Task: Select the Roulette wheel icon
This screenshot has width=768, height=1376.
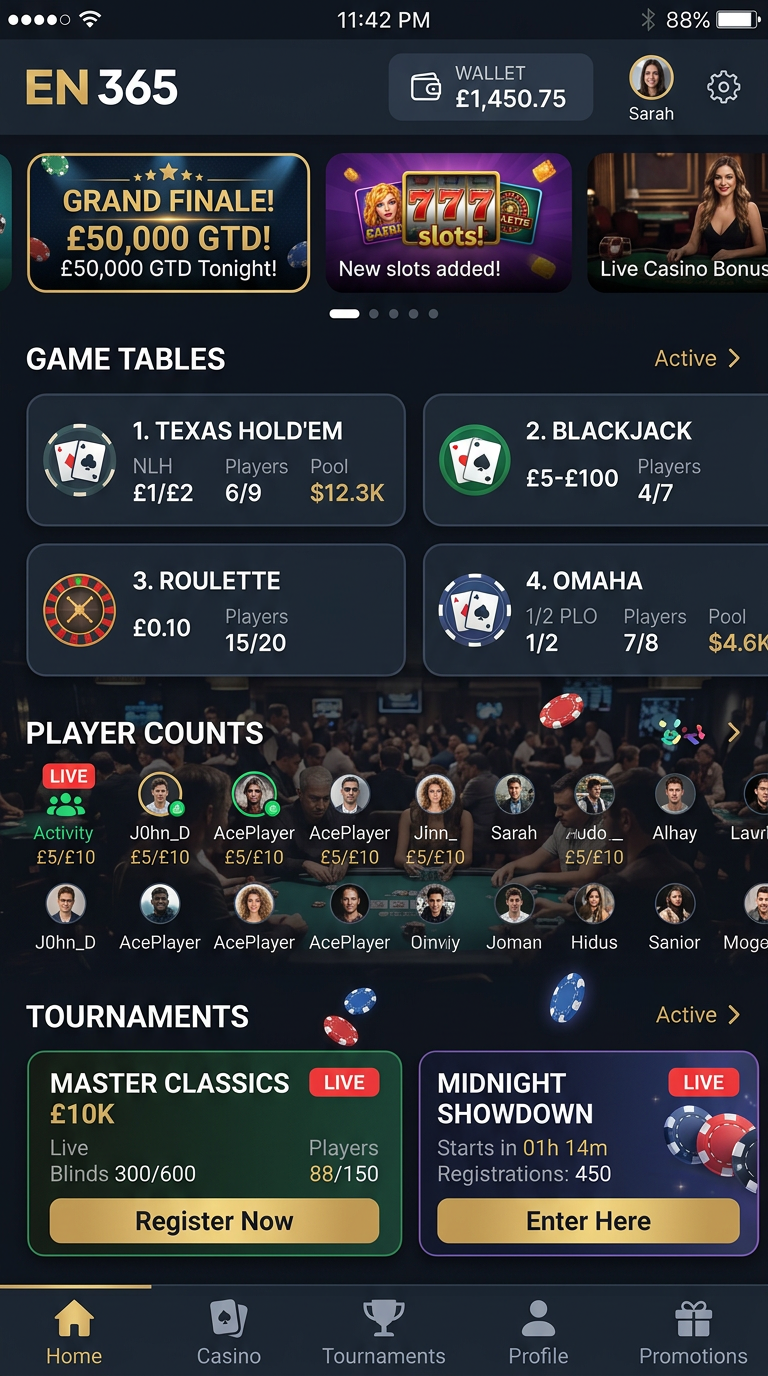Action: pos(80,610)
